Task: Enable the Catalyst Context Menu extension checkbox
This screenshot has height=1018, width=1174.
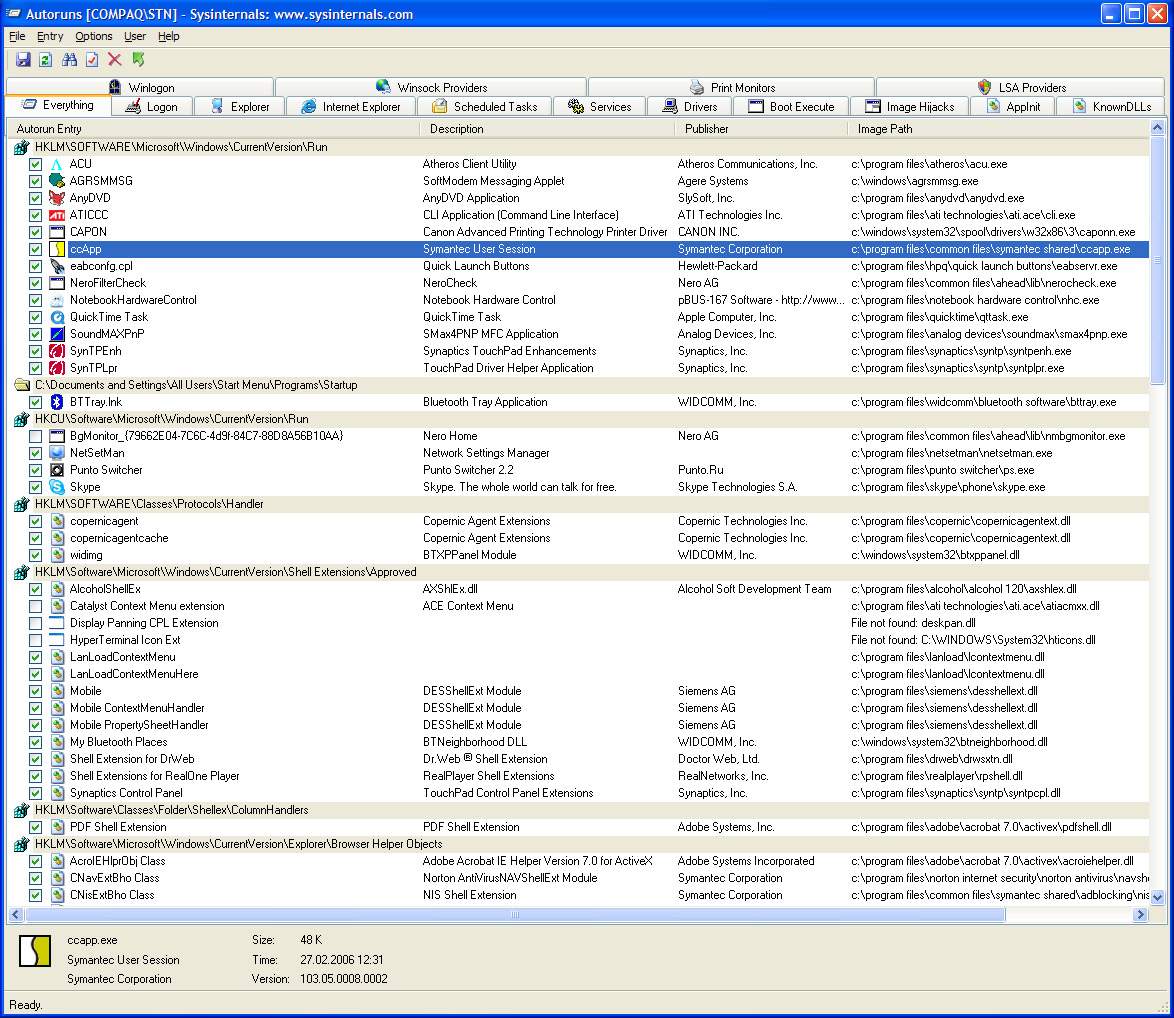Action: (x=35, y=606)
